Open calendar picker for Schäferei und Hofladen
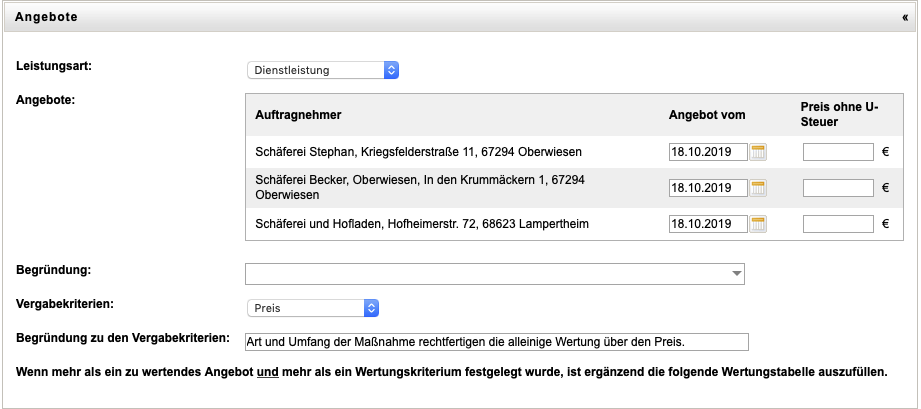The height and width of the screenshot is (409, 921). (x=759, y=224)
